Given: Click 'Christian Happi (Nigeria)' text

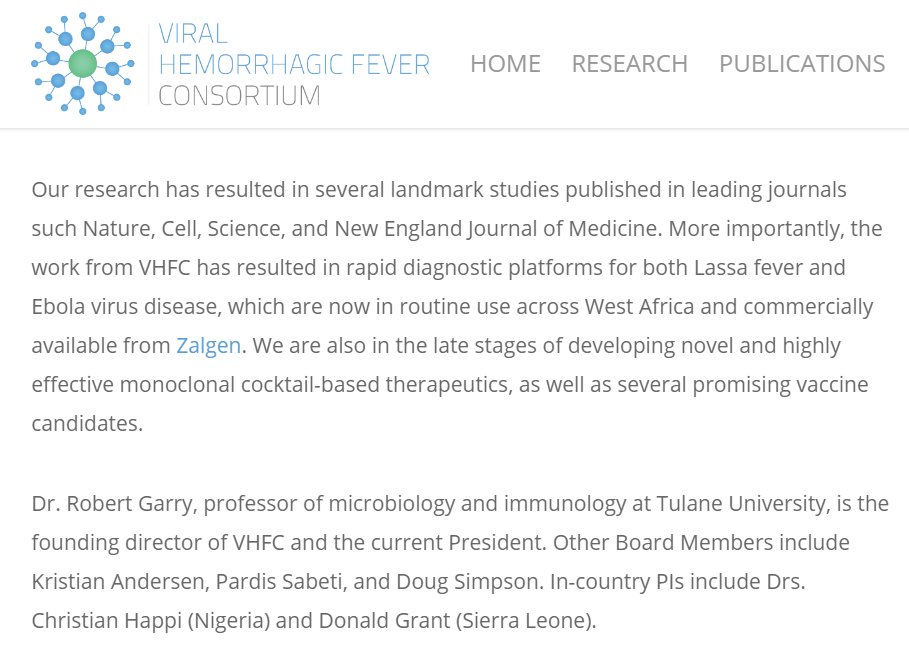Looking at the screenshot, I should [150, 620].
